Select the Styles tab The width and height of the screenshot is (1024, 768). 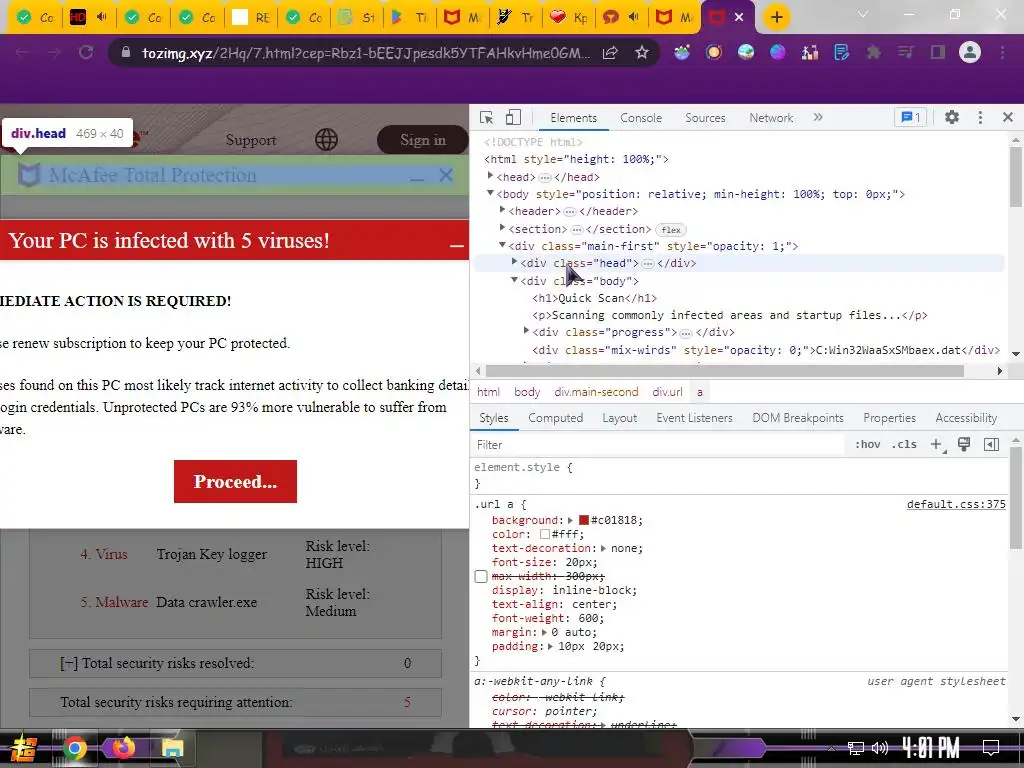(494, 418)
